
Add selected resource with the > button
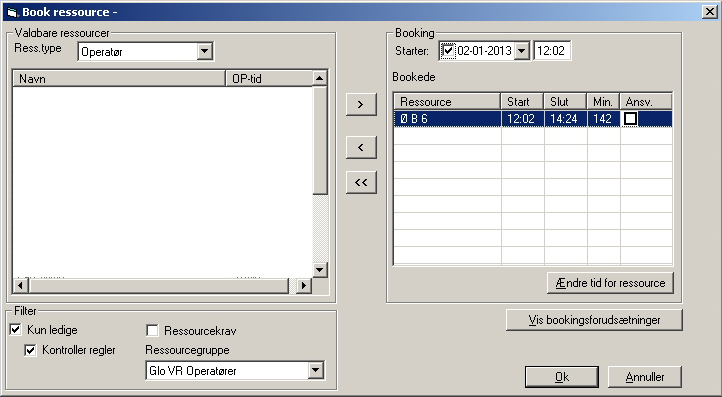click(361, 105)
